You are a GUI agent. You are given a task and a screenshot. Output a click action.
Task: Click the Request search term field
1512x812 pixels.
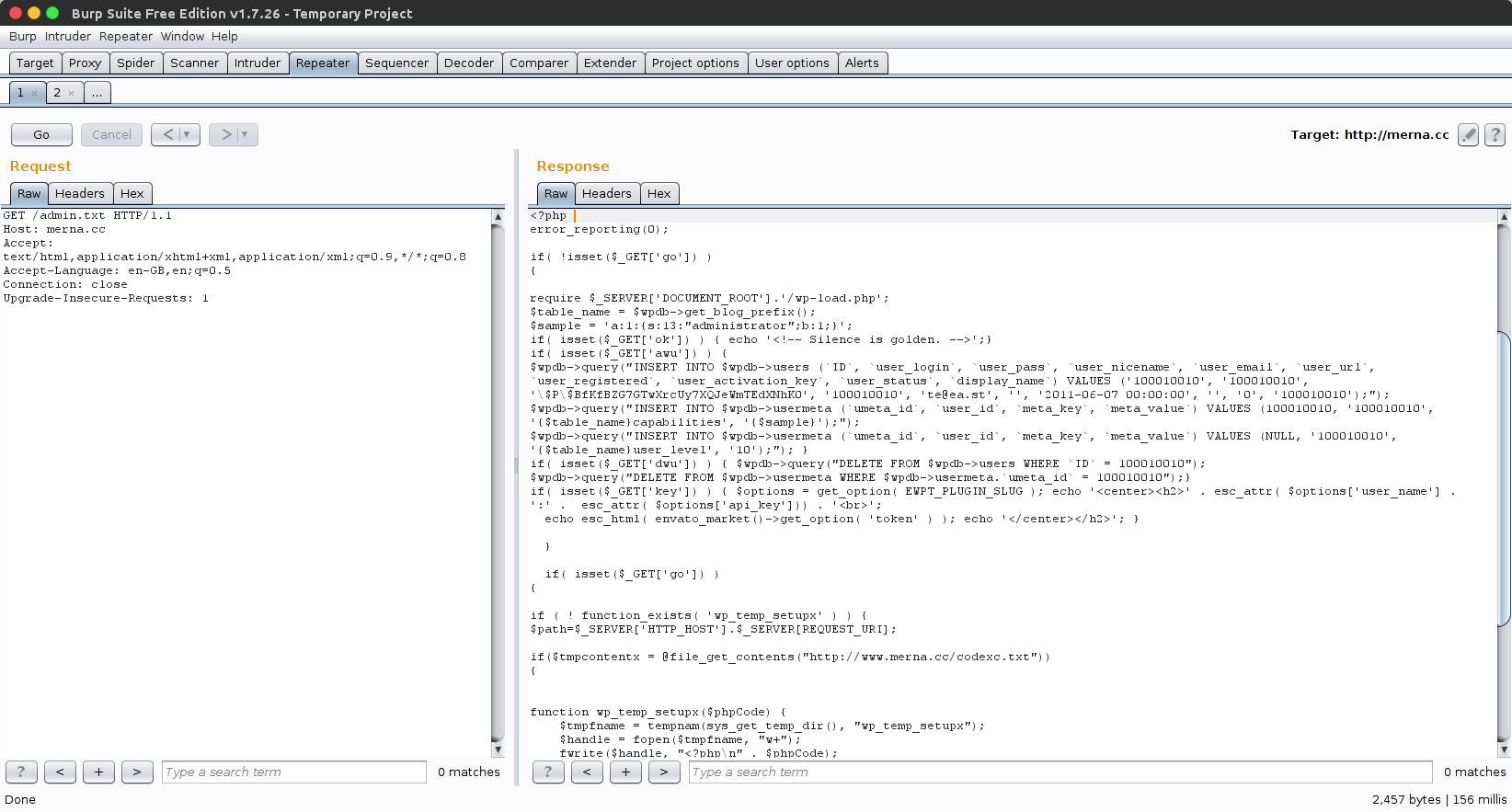pyautogui.click(x=294, y=772)
